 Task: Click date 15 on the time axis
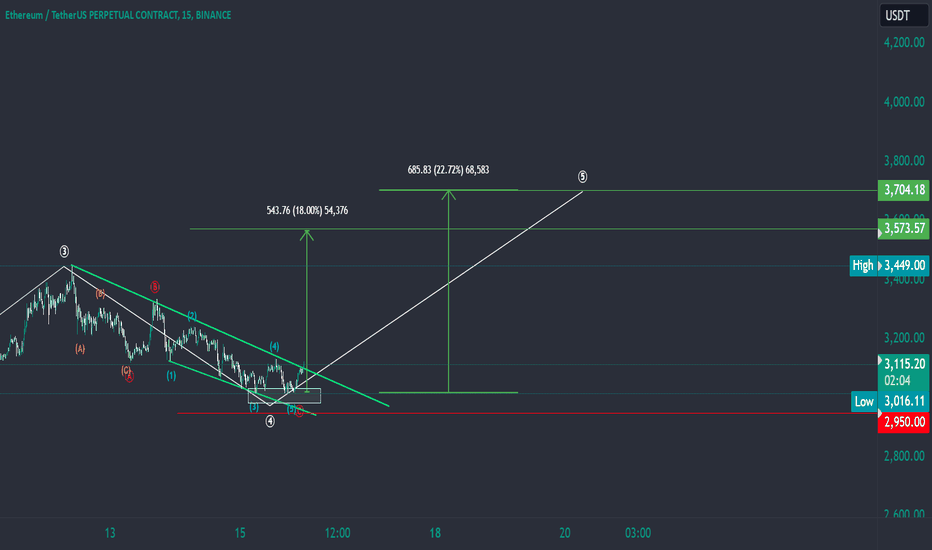click(240, 533)
